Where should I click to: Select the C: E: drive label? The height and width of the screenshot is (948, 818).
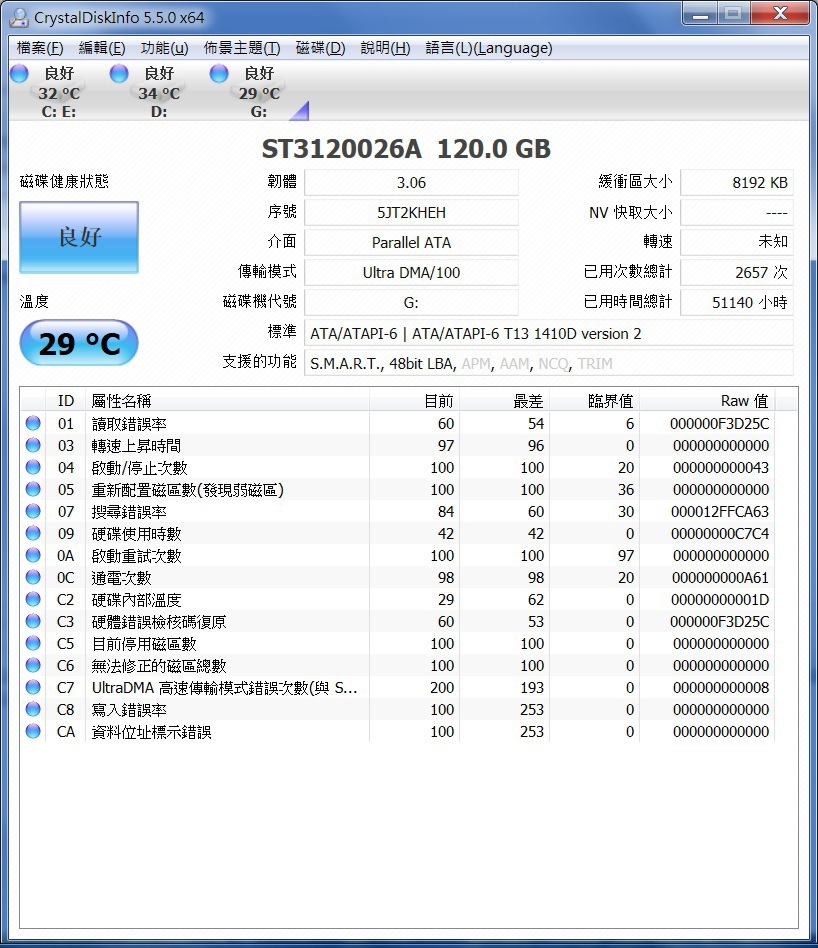(x=59, y=112)
